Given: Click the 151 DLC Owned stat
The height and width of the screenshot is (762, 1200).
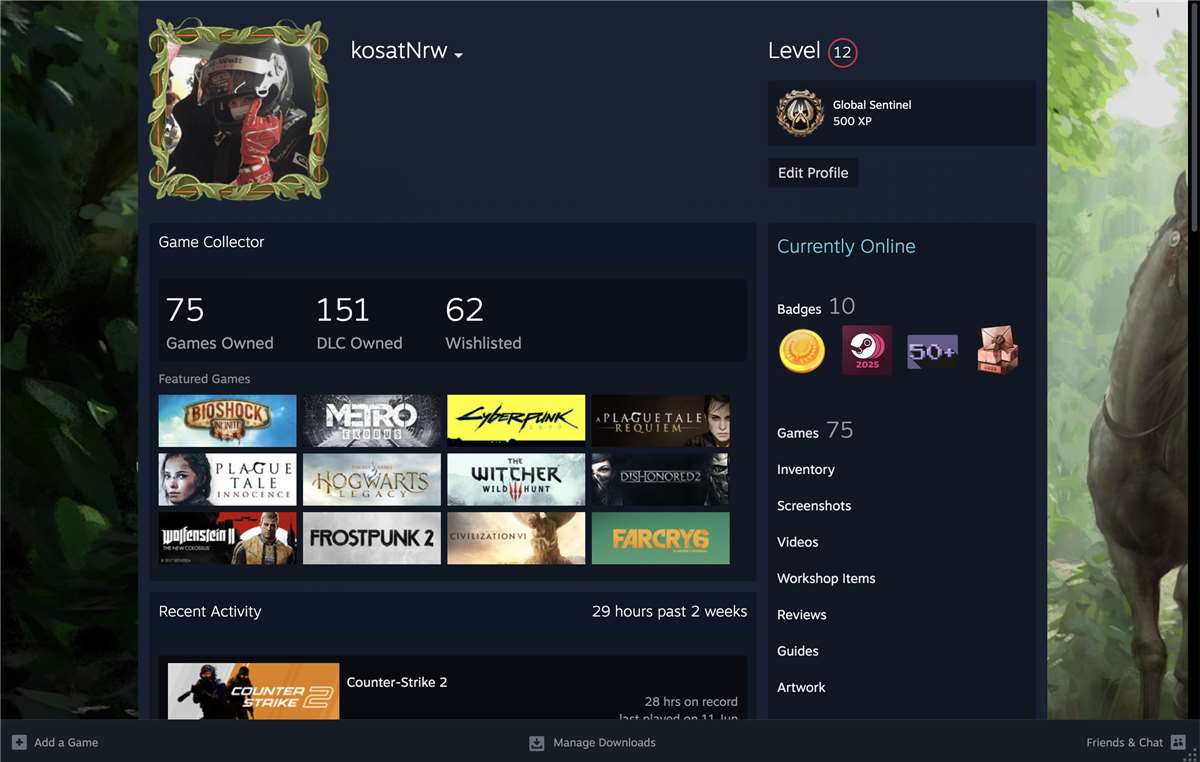Looking at the screenshot, I should tap(359, 323).
